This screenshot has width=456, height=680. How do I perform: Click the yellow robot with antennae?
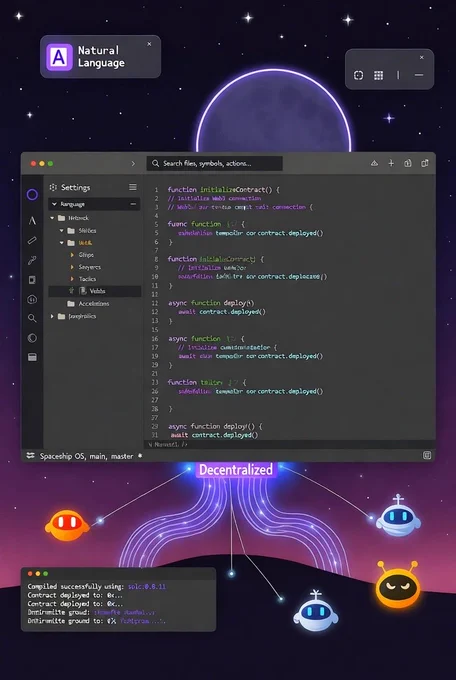click(398, 584)
